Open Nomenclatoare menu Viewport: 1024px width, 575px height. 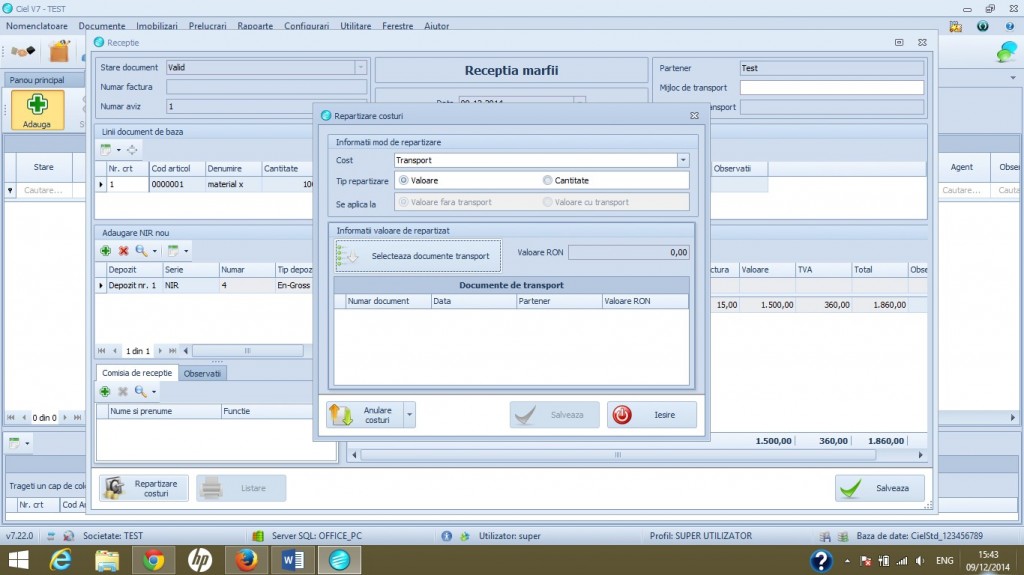click(x=37, y=26)
